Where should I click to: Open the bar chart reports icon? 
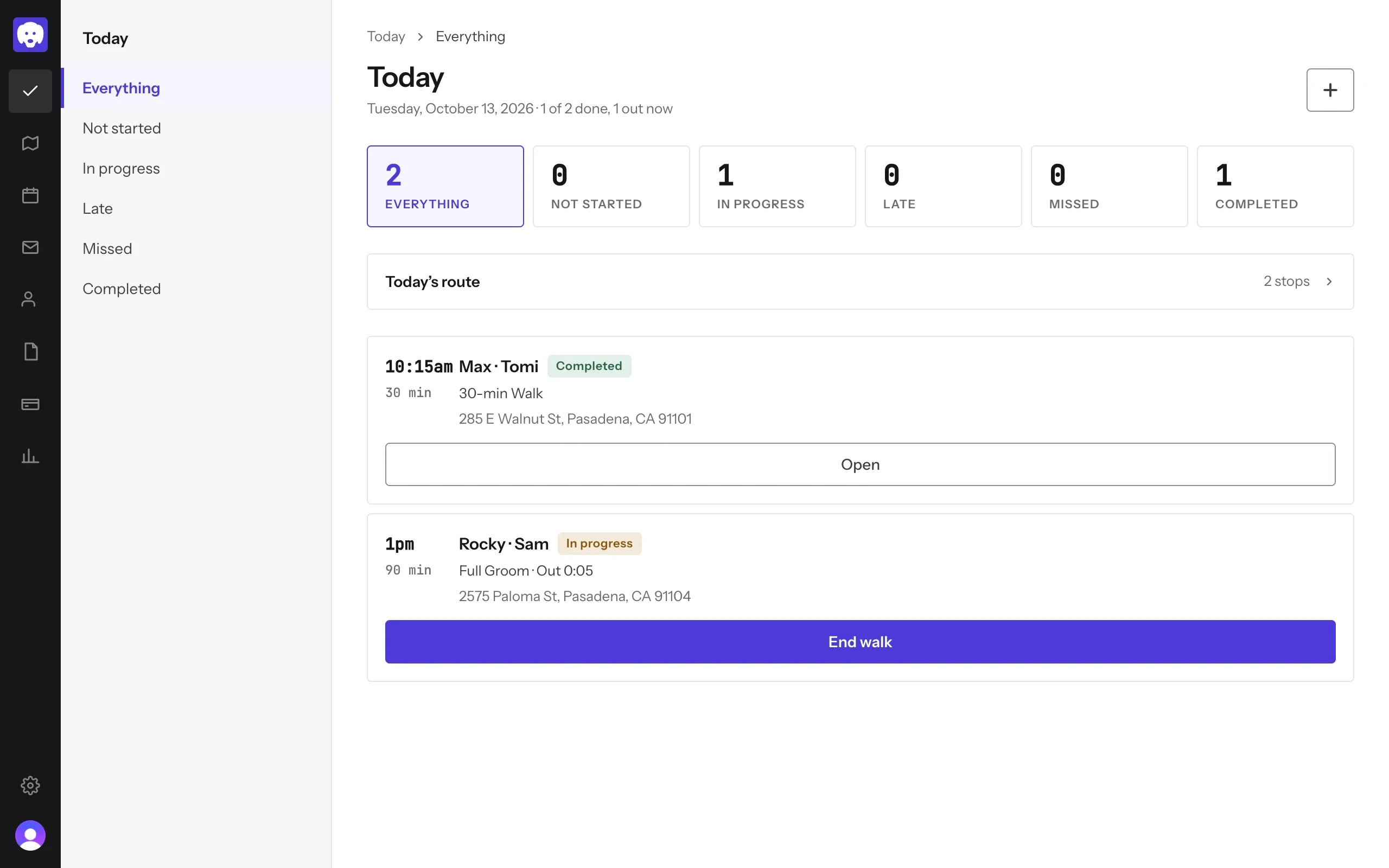[30, 456]
